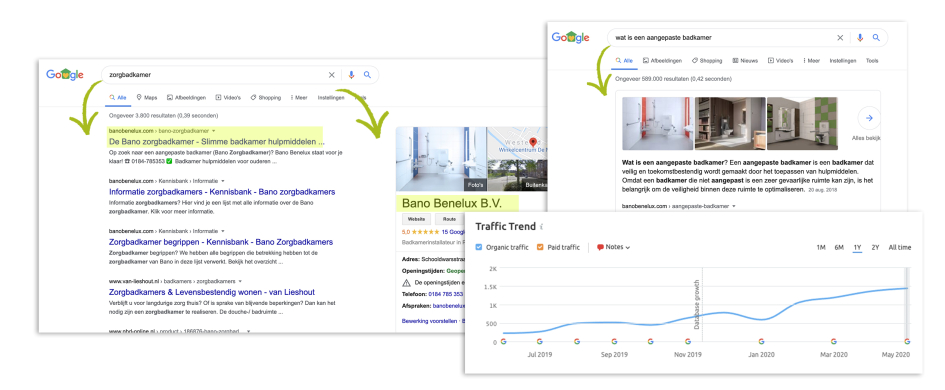Screen dimensions: 945x390
Task: Switch to the Nieuws tab
Action: tap(746, 61)
